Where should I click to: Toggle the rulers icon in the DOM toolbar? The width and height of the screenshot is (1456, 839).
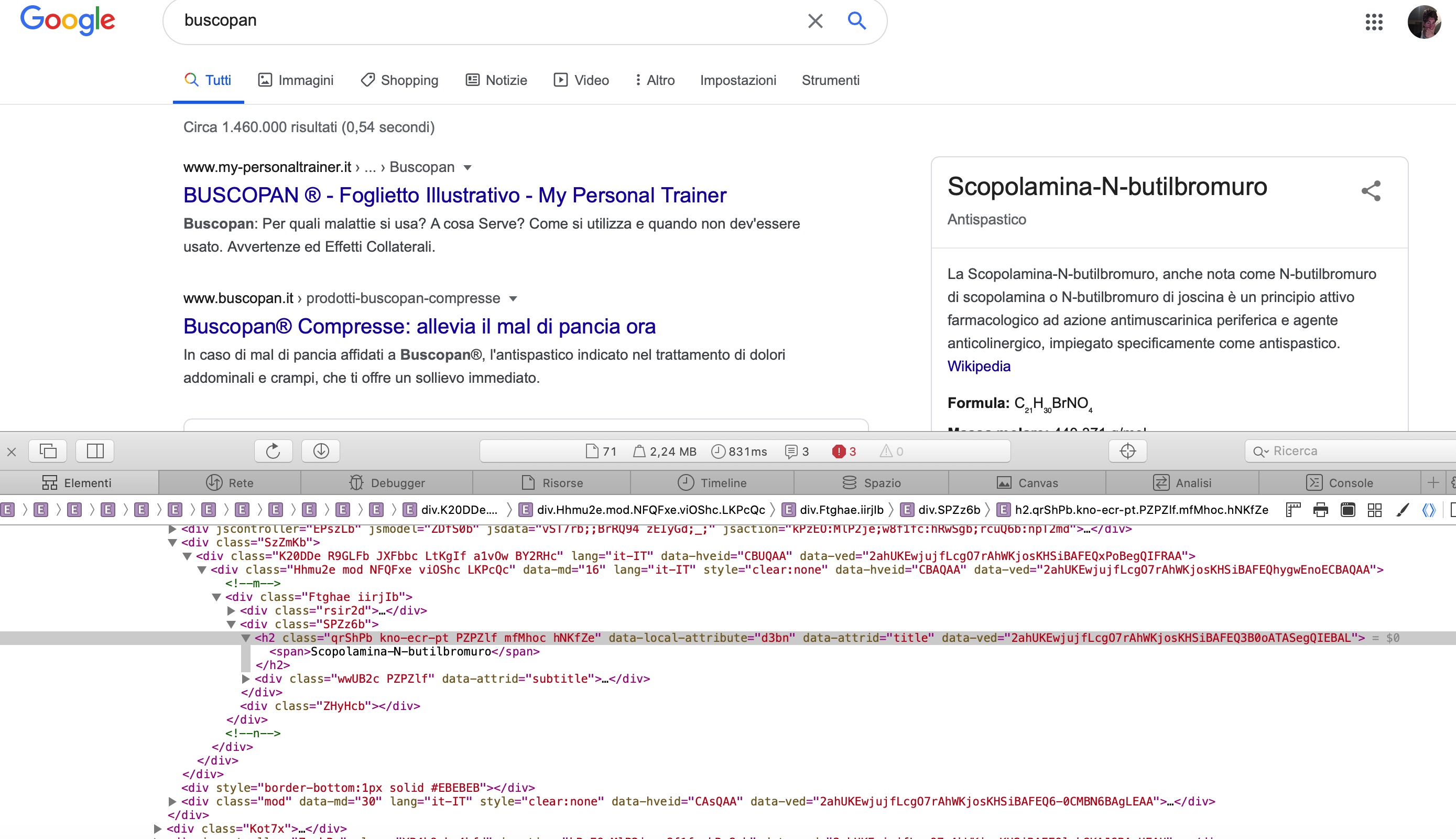(1293, 510)
